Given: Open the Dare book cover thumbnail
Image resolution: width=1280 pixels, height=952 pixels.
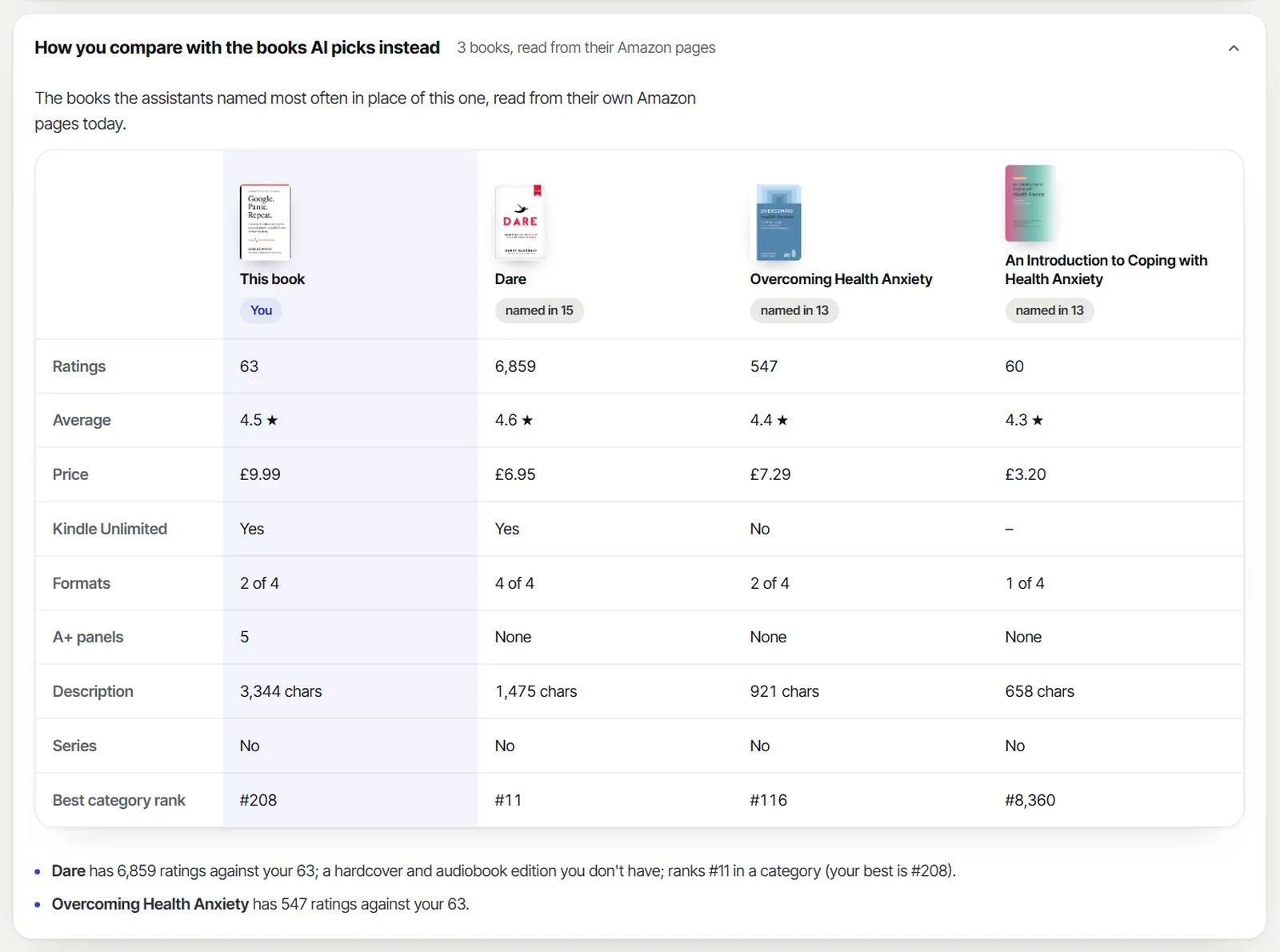Looking at the screenshot, I should coord(520,222).
